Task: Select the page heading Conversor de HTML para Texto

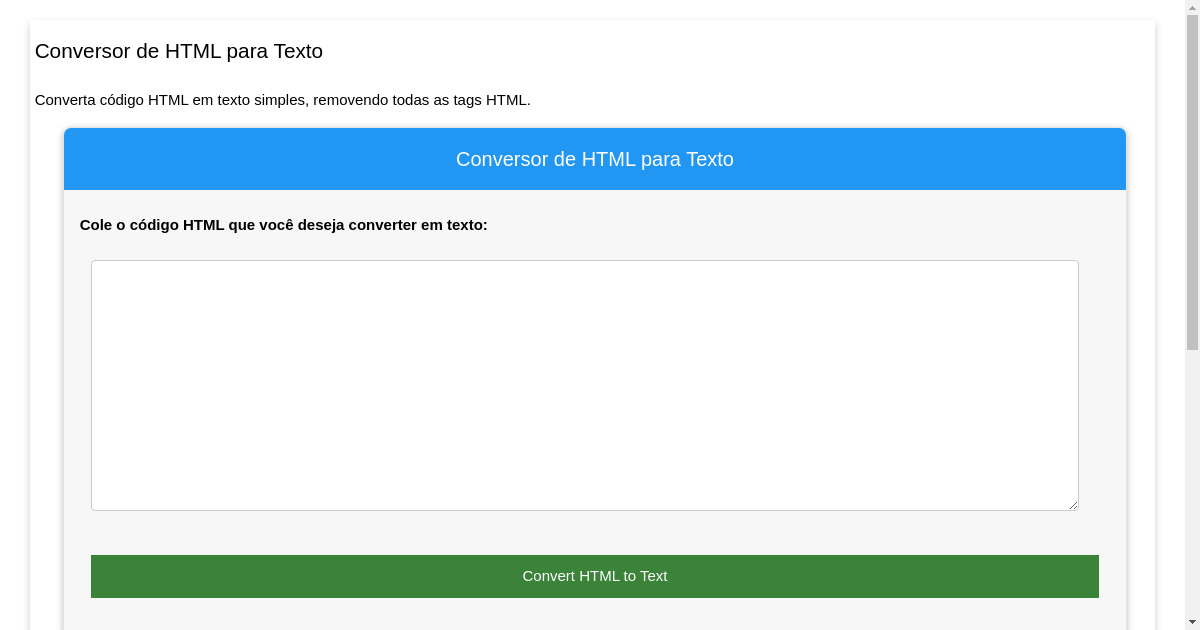Action: [178, 51]
